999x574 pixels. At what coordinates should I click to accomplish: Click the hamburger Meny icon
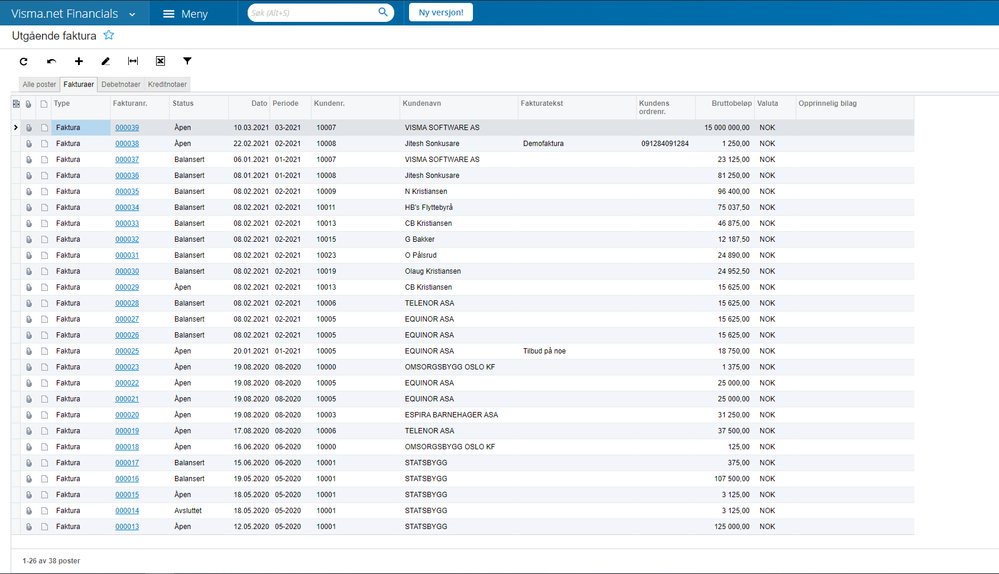pyautogui.click(x=169, y=13)
